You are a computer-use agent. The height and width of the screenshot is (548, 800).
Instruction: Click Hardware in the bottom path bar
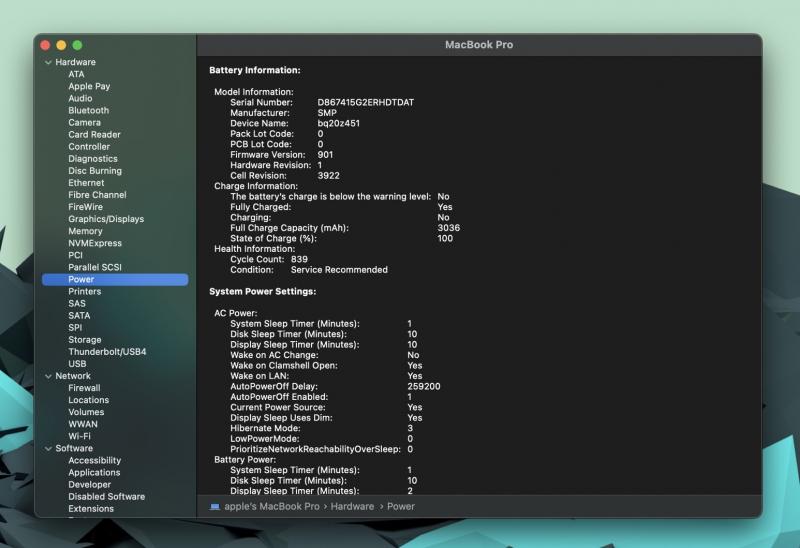[x=351, y=507]
